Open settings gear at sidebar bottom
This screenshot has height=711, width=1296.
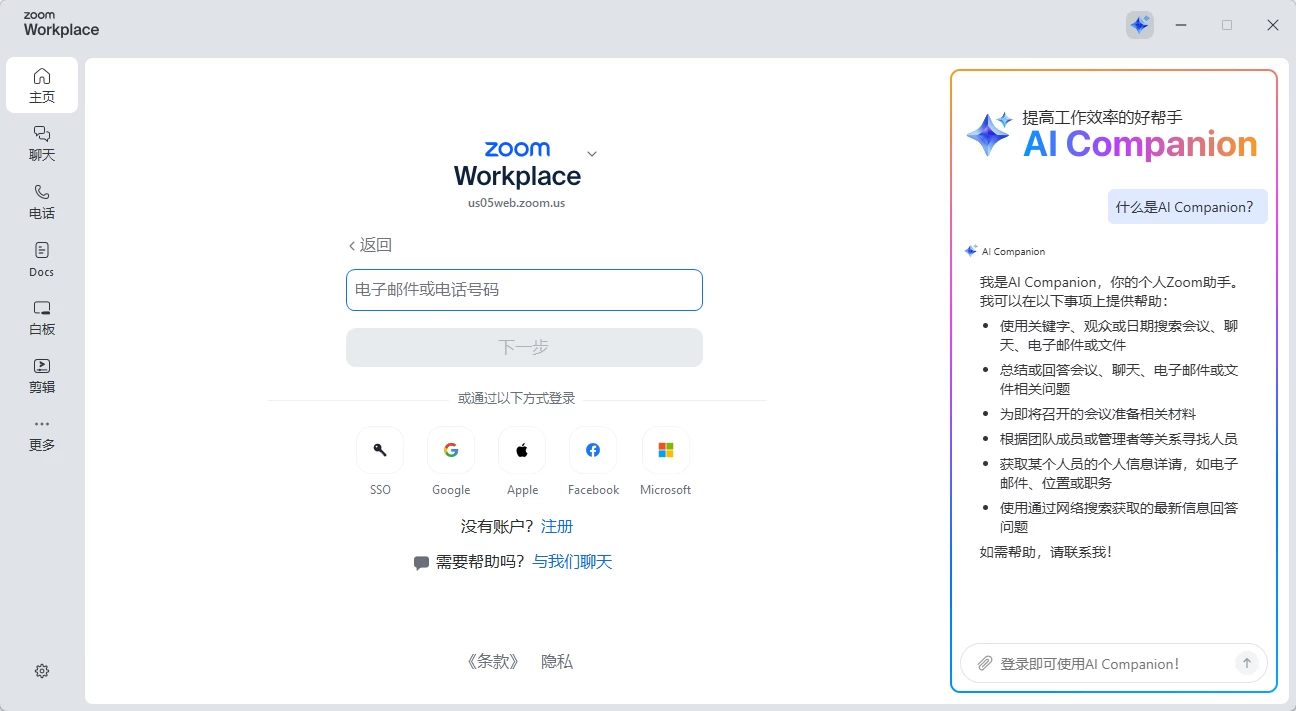42,671
